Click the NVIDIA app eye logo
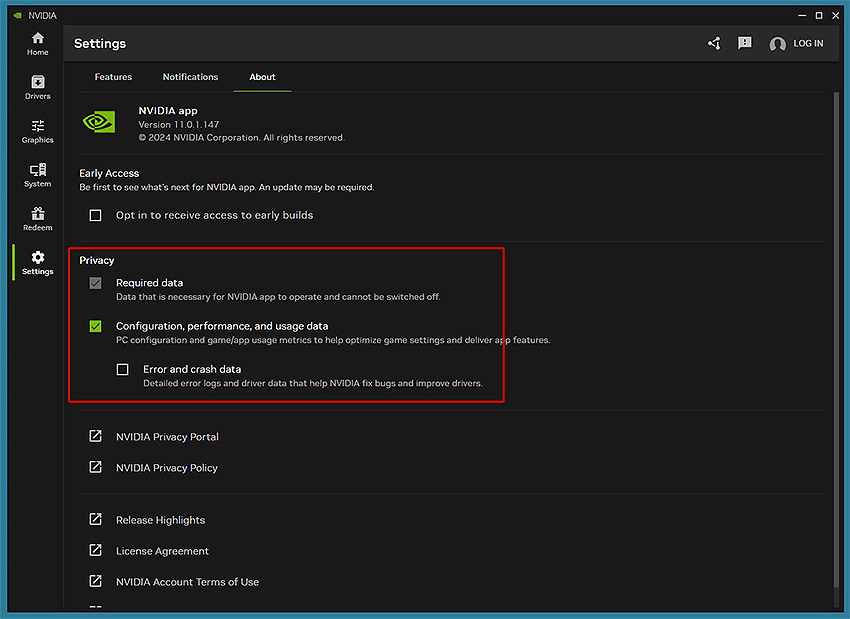The image size is (850, 619). (99, 122)
